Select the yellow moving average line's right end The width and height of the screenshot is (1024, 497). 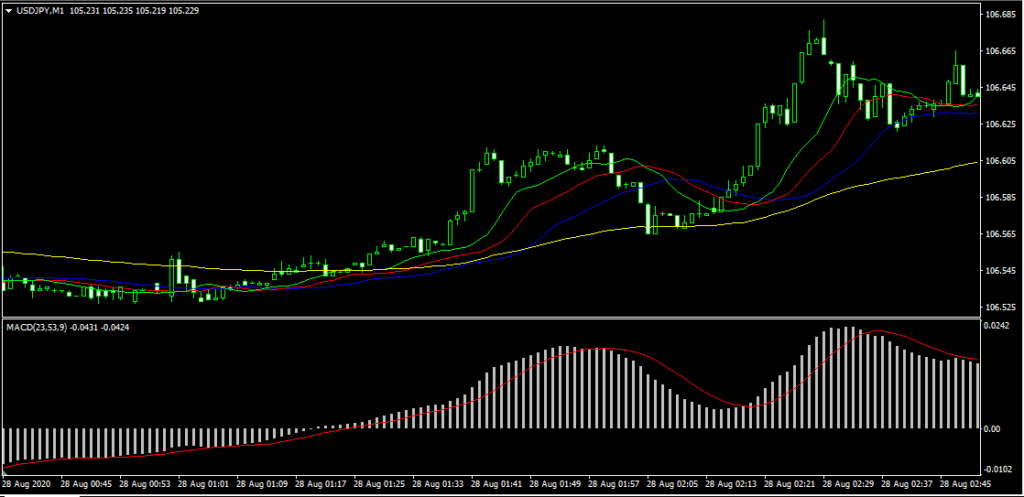tap(975, 162)
